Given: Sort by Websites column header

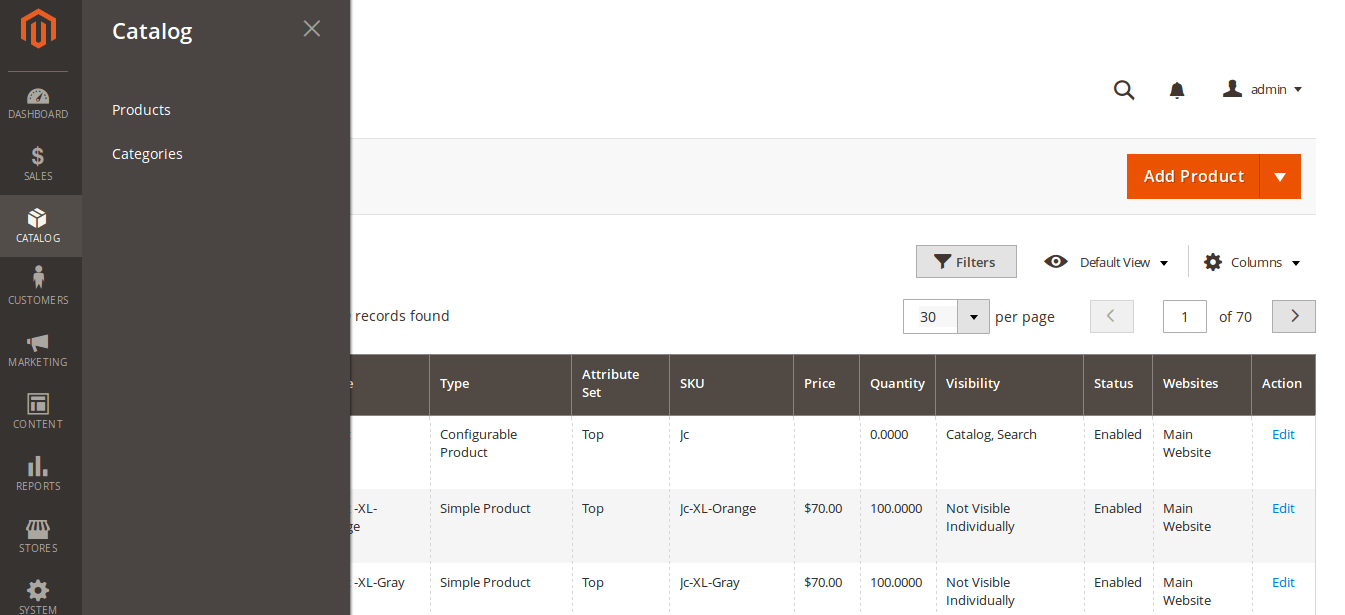Looking at the screenshot, I should click(1201, 384).
